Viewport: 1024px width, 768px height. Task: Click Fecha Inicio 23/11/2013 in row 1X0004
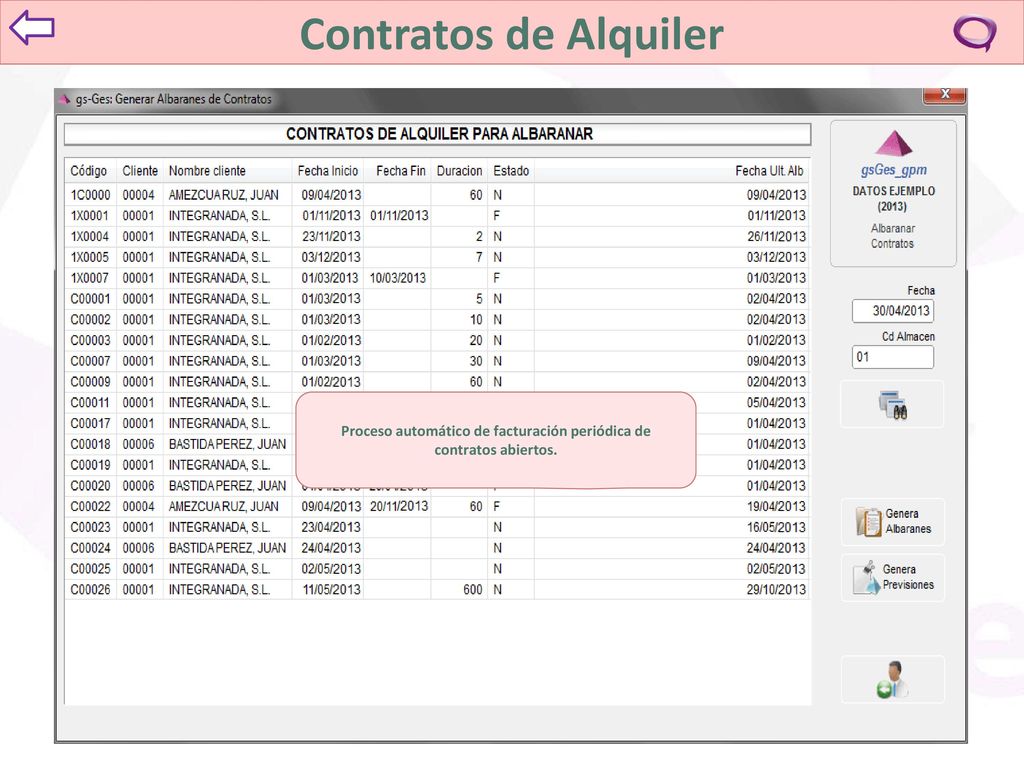[x=331, y=236]
